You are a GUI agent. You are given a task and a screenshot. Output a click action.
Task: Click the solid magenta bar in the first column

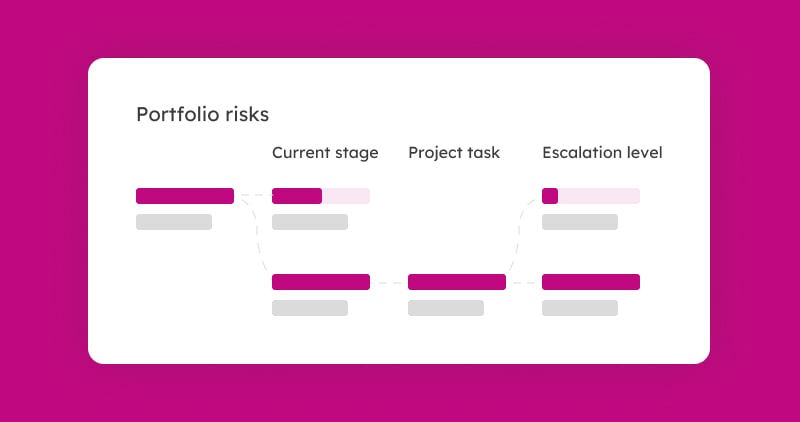(x=185, y=196)
